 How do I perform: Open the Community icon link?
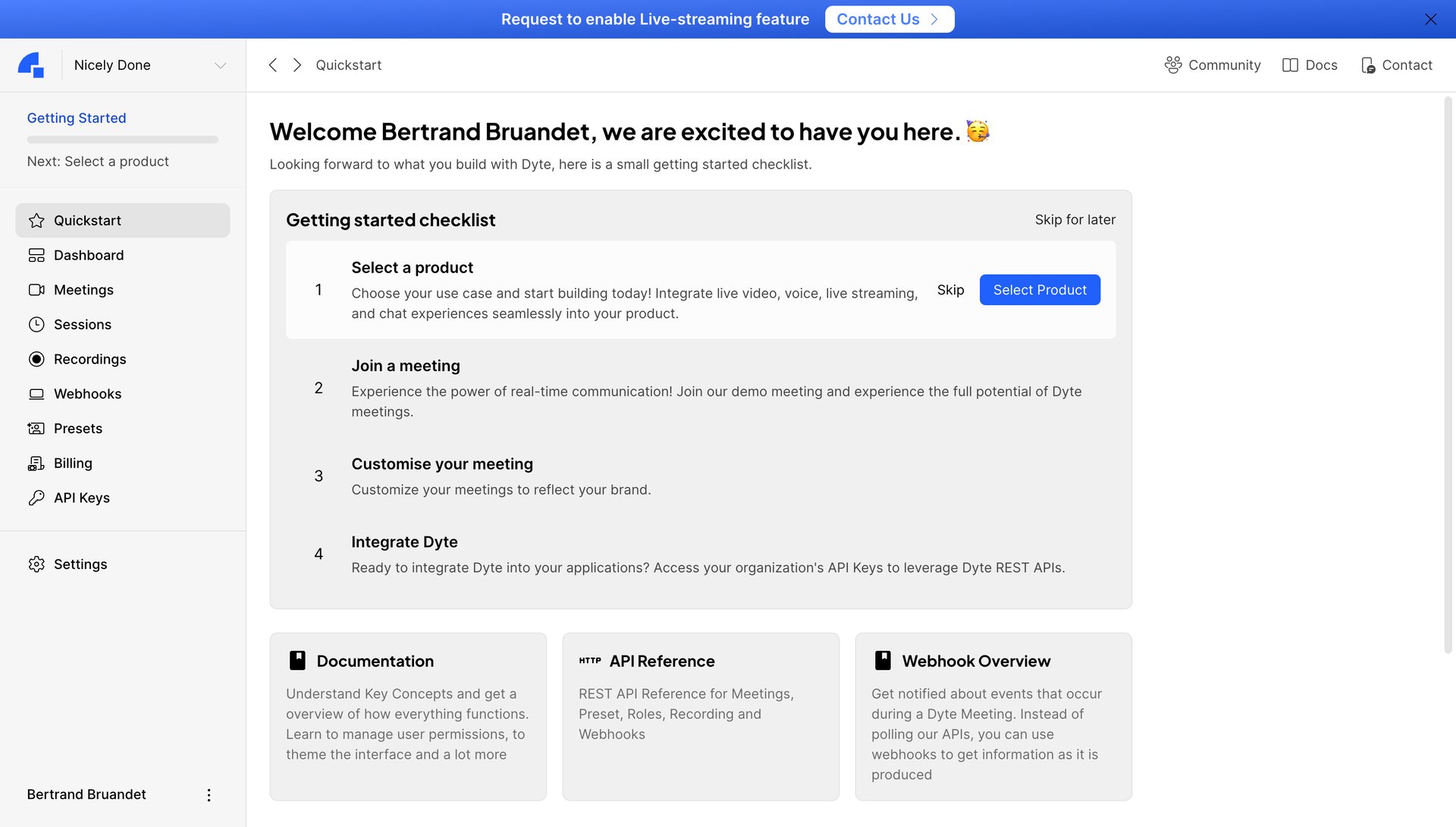click(1172, 65)
